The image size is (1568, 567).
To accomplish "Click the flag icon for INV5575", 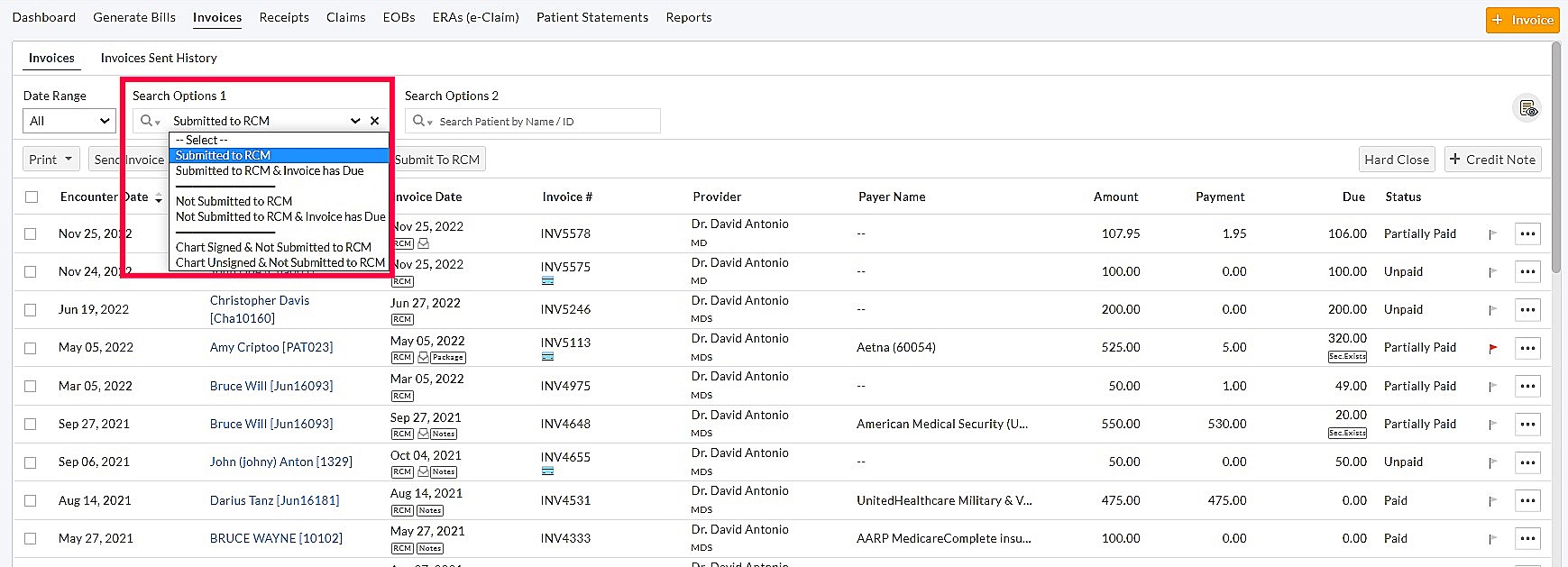I will pyautogui.click(x=1493, y=272).
